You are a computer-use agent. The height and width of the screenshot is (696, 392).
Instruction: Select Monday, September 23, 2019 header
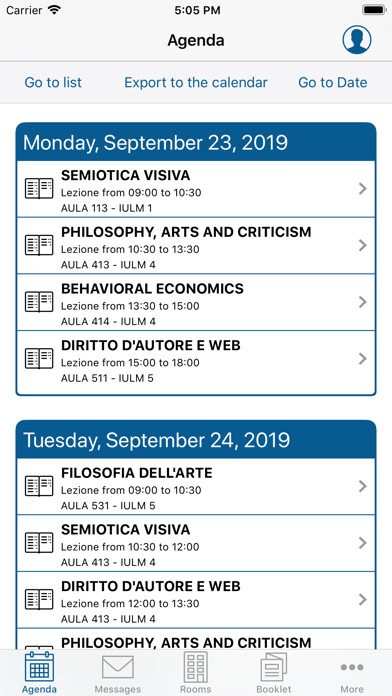click(196, 142)
